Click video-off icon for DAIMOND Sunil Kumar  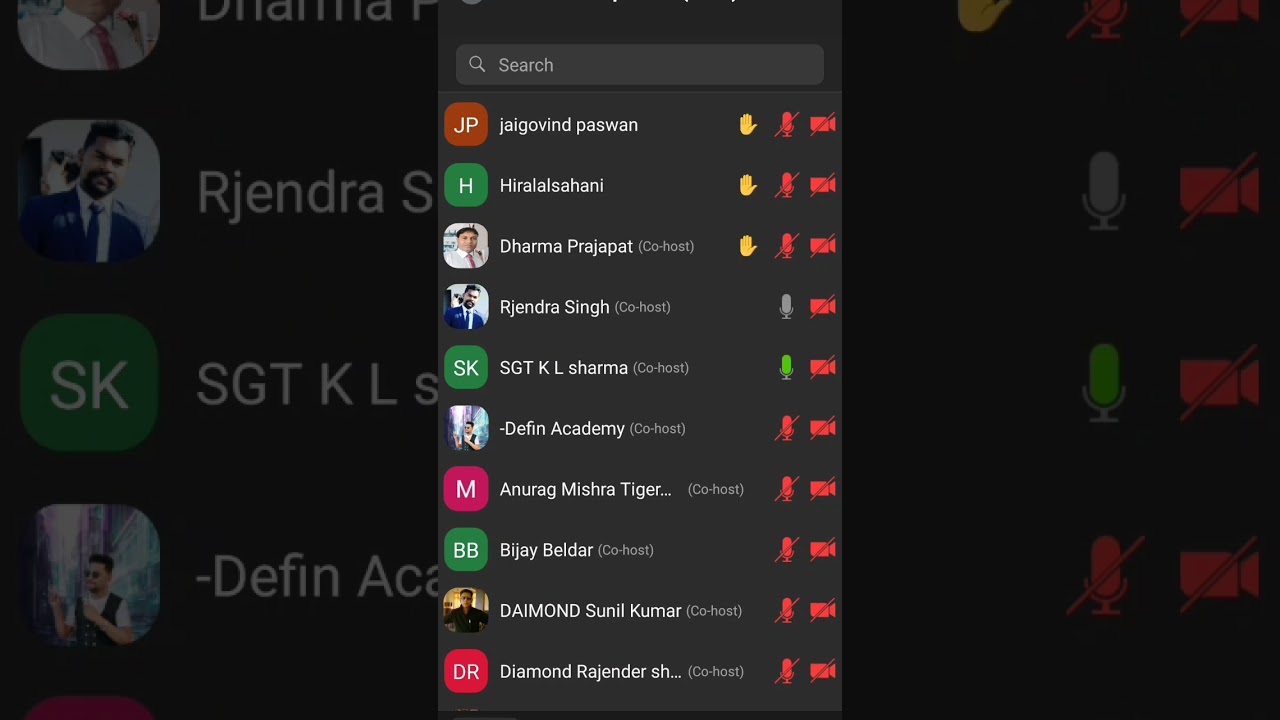(x=823, y=611)
